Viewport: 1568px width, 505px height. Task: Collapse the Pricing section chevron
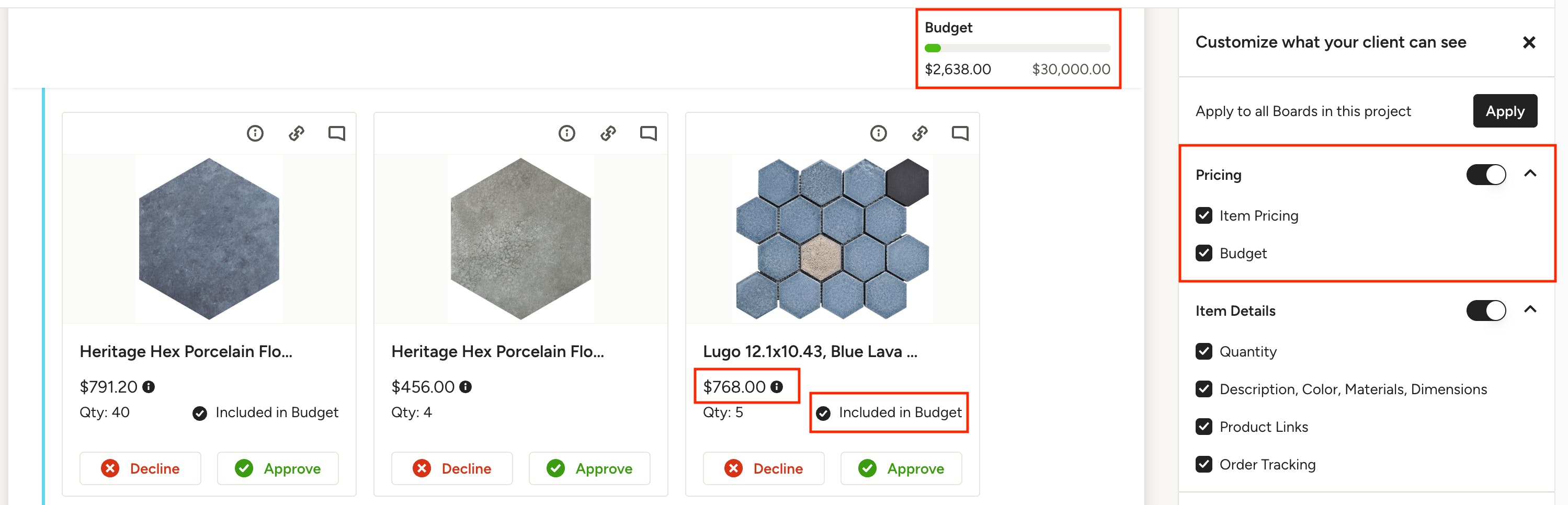tap(1530, 174)
